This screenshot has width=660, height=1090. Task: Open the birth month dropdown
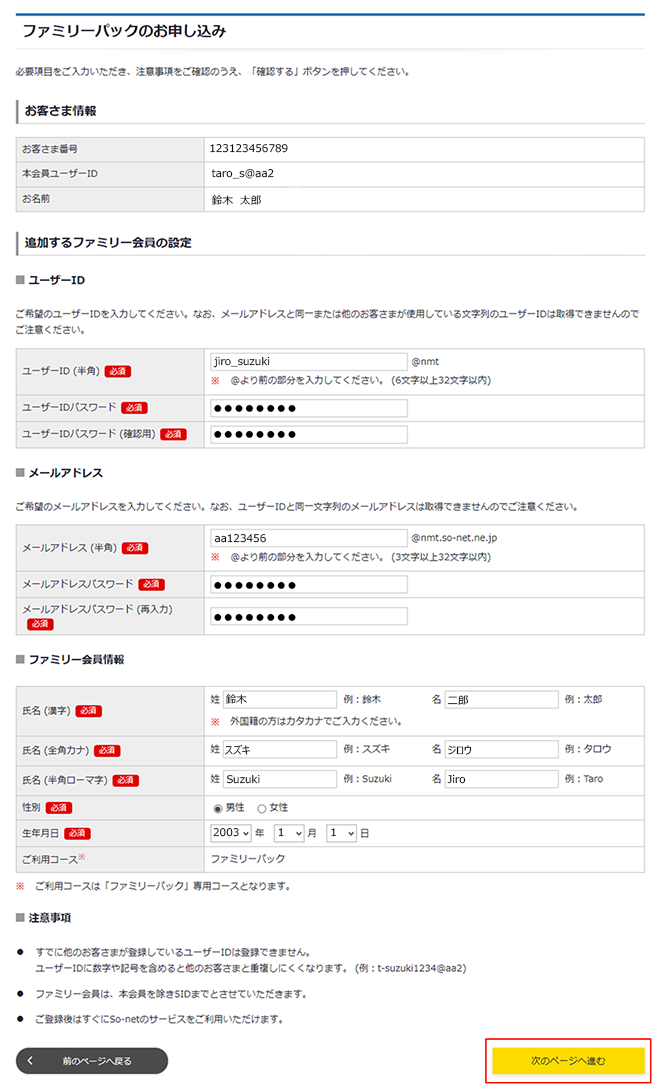click(289, 832)
